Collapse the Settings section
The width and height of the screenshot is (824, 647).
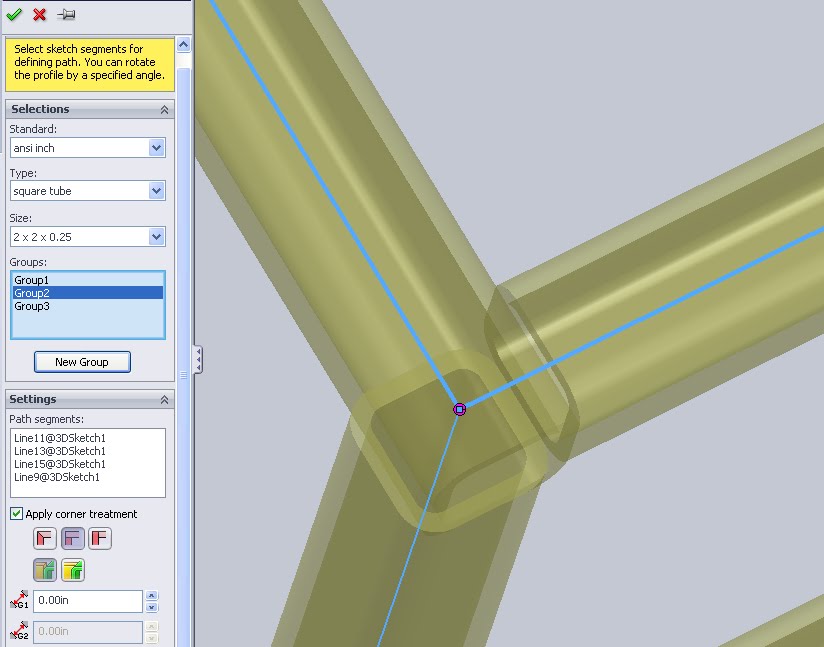click(164, 399)
